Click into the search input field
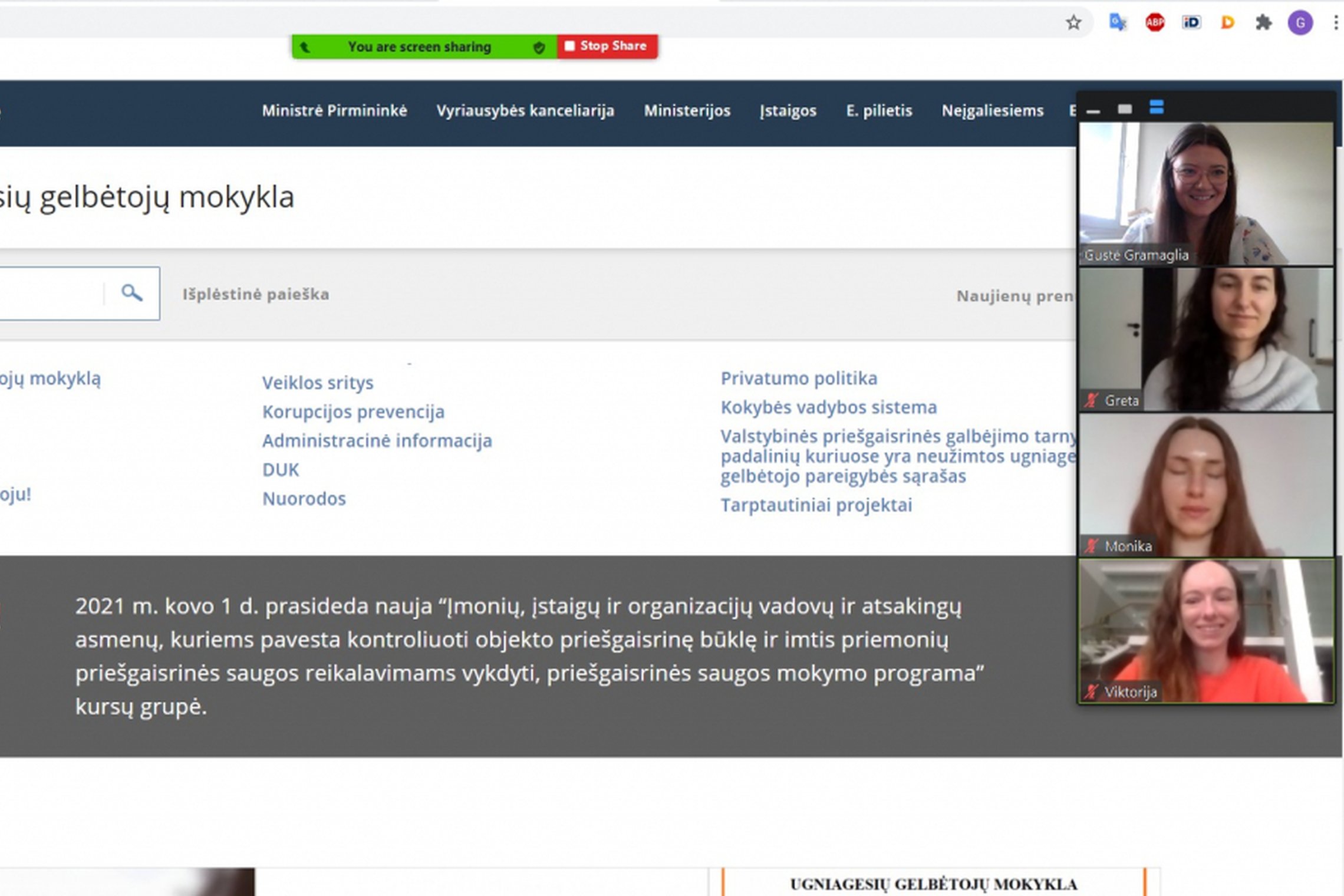Screen dimensions: 1344x896 (x=52, y=294)
